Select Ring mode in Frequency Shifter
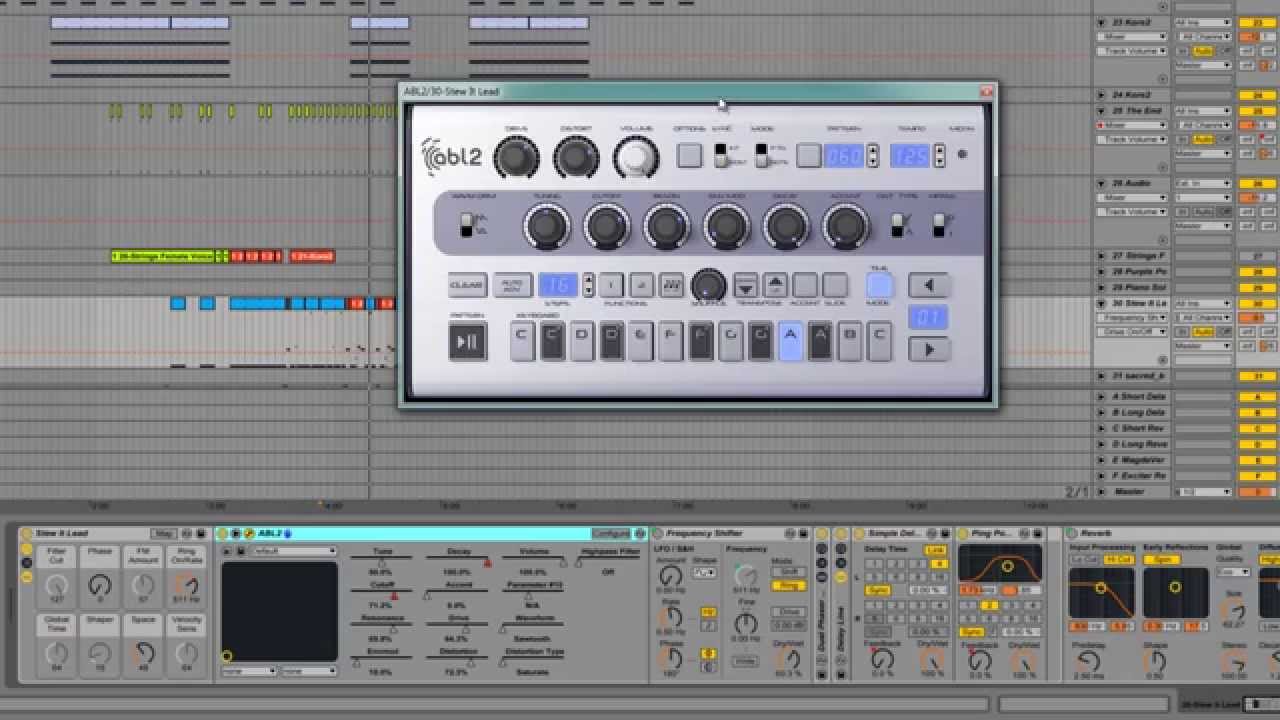This screenshot has height=720, width=1280. point(789,586)
